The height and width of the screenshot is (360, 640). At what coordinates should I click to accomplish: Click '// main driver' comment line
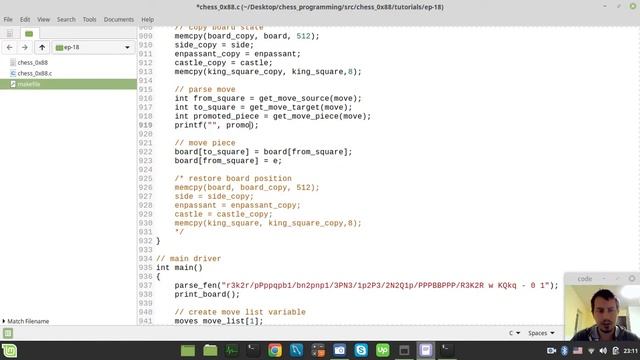coord(189,259)
